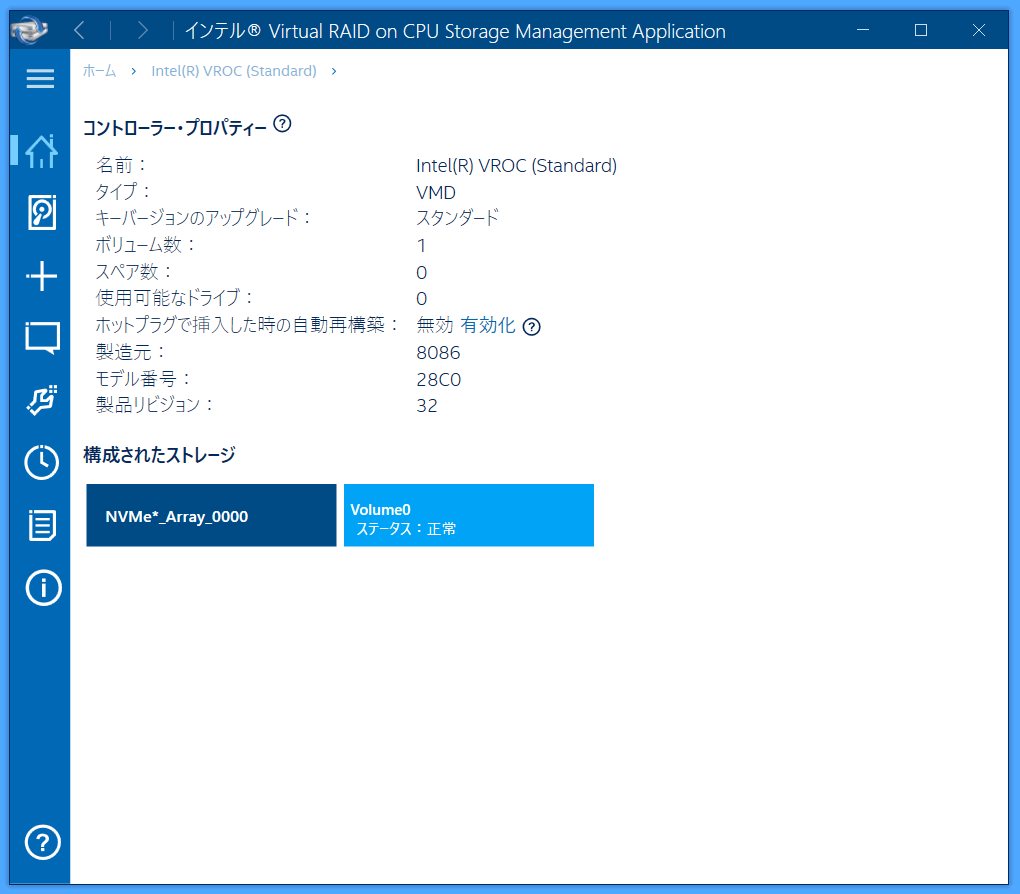
Task: Click product revision value 32
Action: click(427, 406)
